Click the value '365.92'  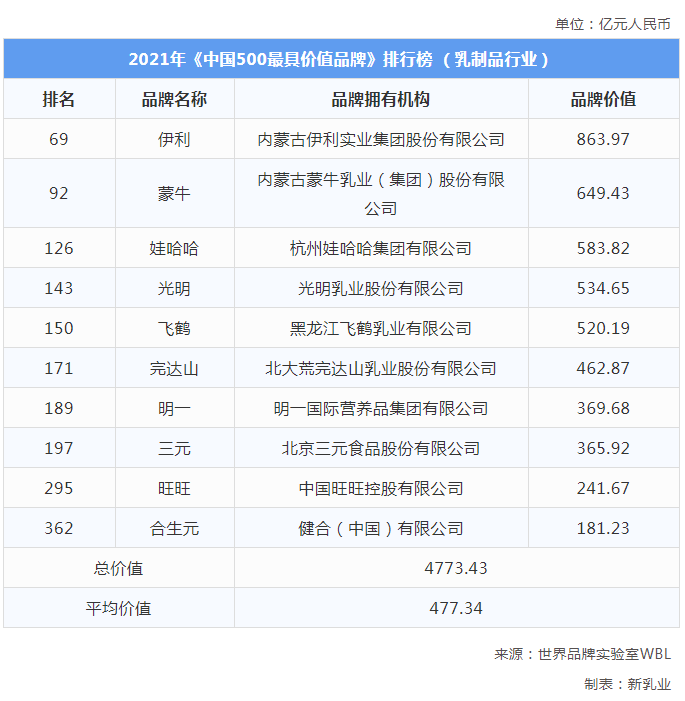(x=603, y=448)
